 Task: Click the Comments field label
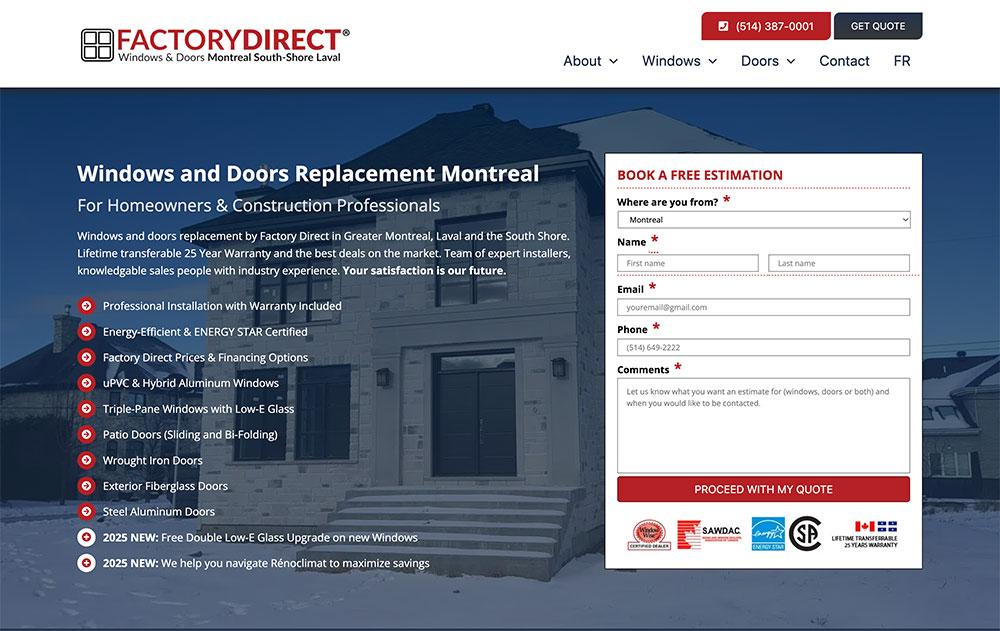point(643,369)
